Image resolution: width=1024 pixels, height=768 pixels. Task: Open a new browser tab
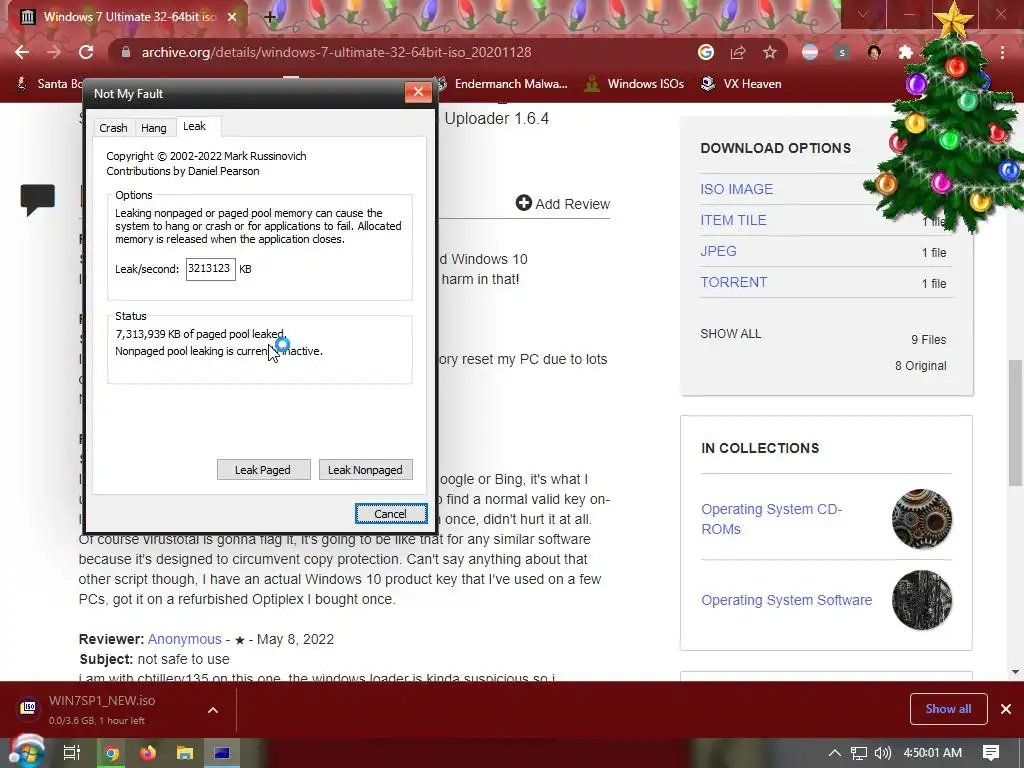(270, 17)
